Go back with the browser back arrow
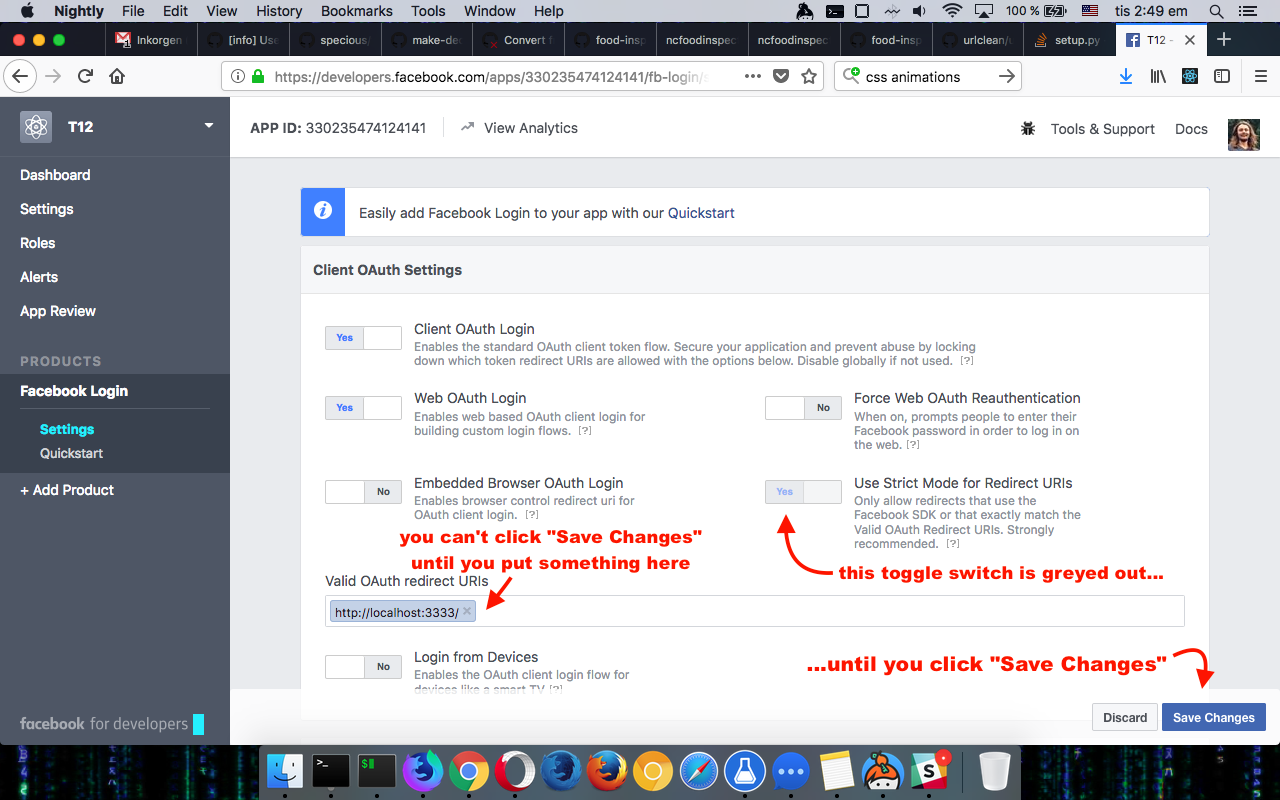1280x800 pixels. tap(20, 76)
